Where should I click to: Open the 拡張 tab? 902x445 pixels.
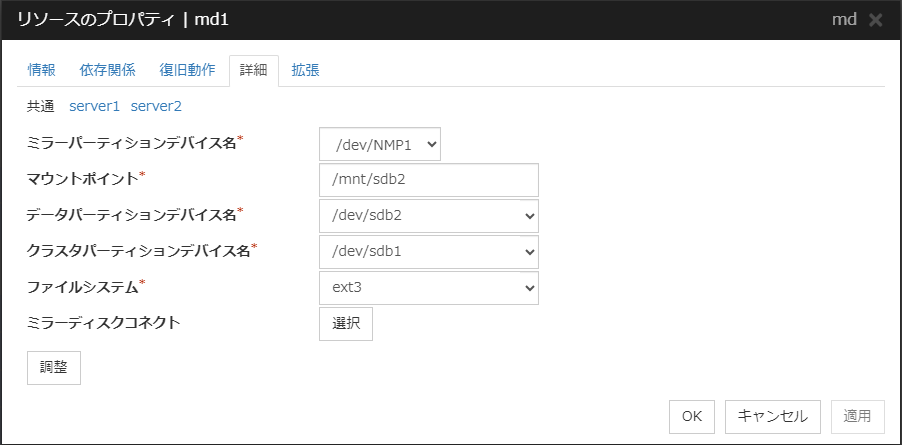click(x=305, y=70)
